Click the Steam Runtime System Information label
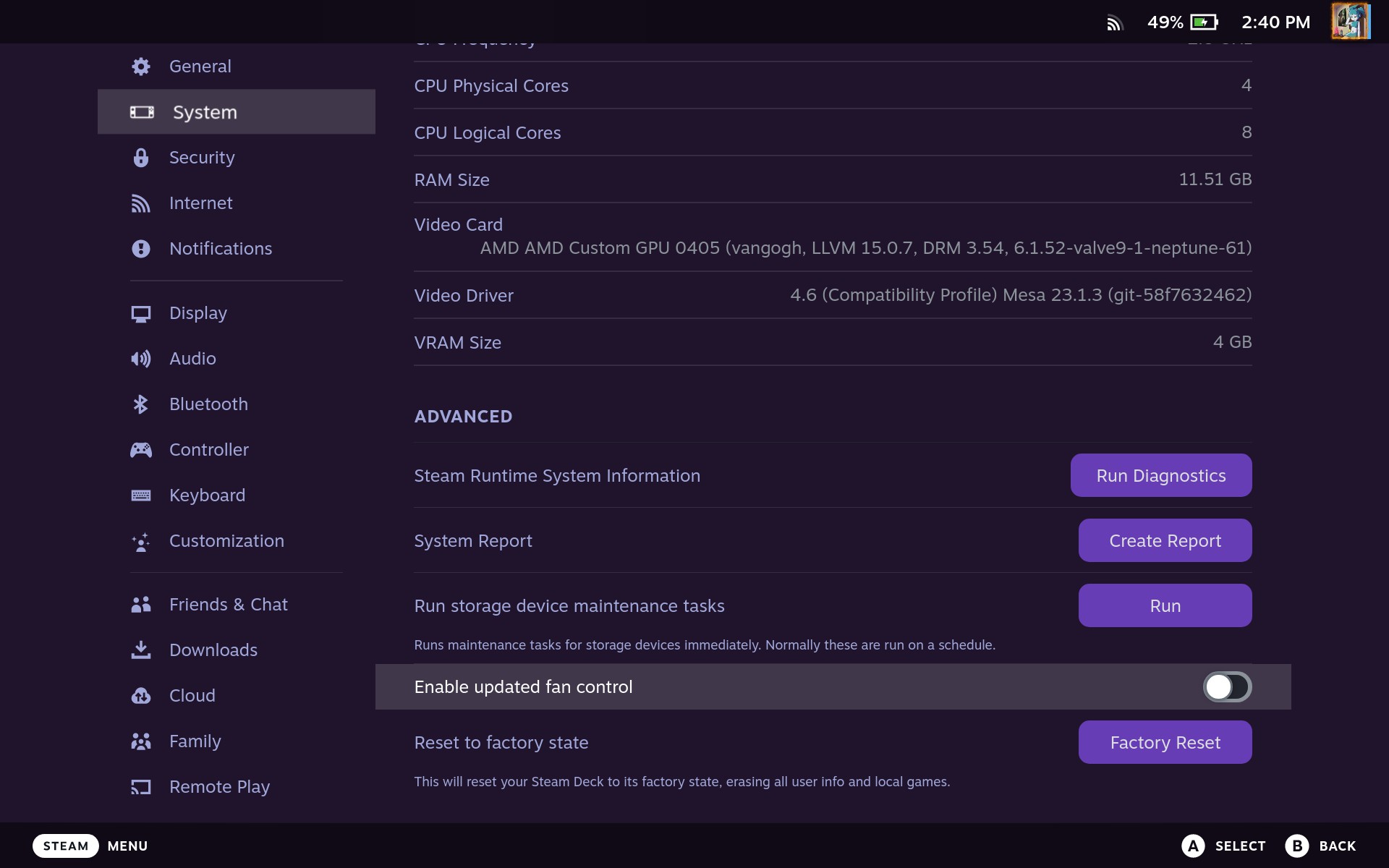 tap(557, 476)
